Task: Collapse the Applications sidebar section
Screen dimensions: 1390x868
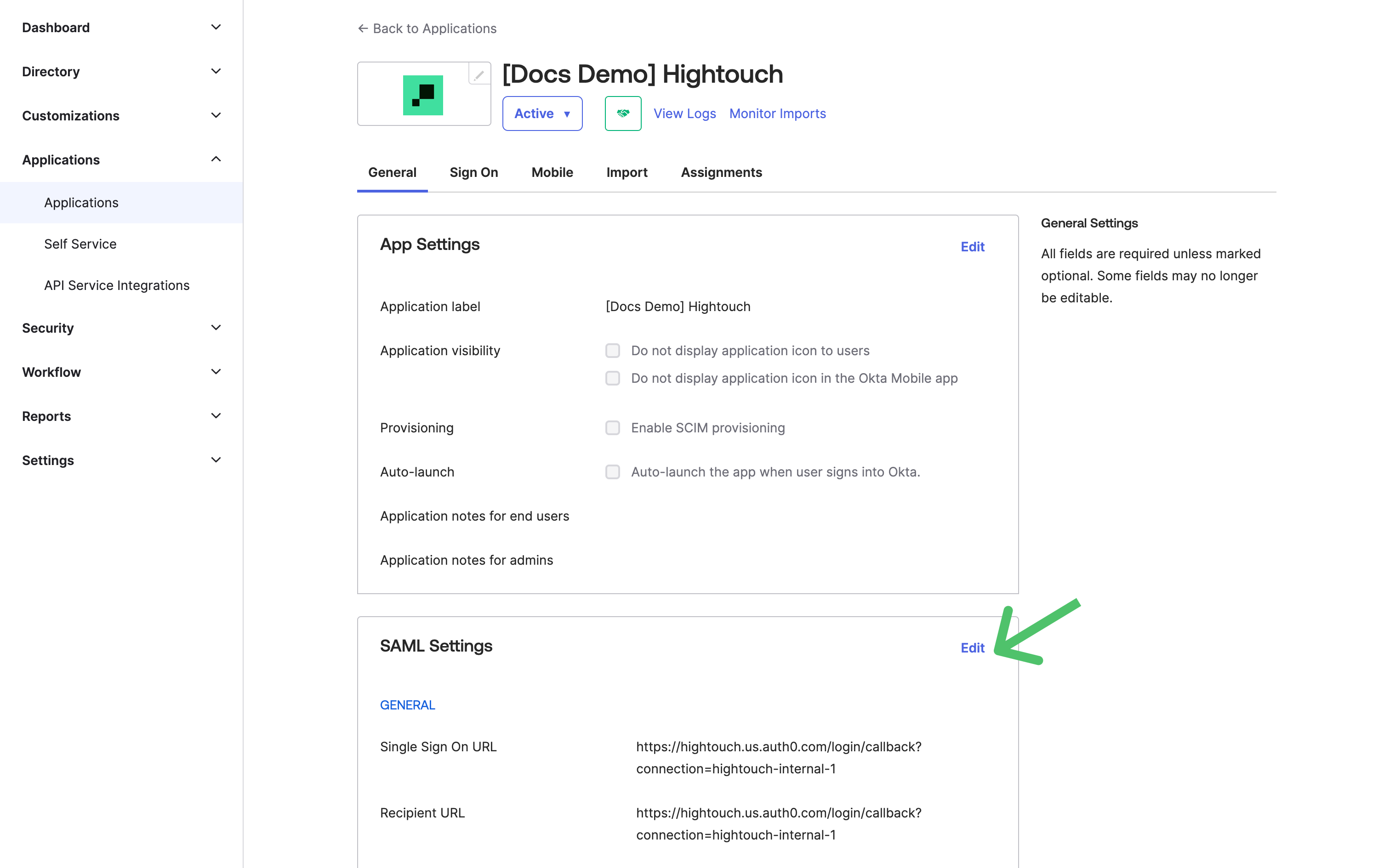Action: pos(216,159)
